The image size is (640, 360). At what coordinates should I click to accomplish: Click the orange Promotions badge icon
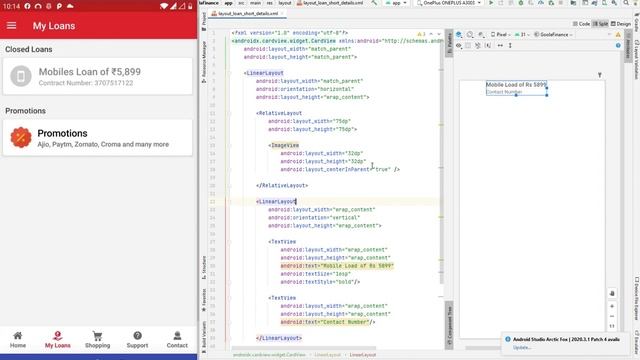tap(21, 138)
